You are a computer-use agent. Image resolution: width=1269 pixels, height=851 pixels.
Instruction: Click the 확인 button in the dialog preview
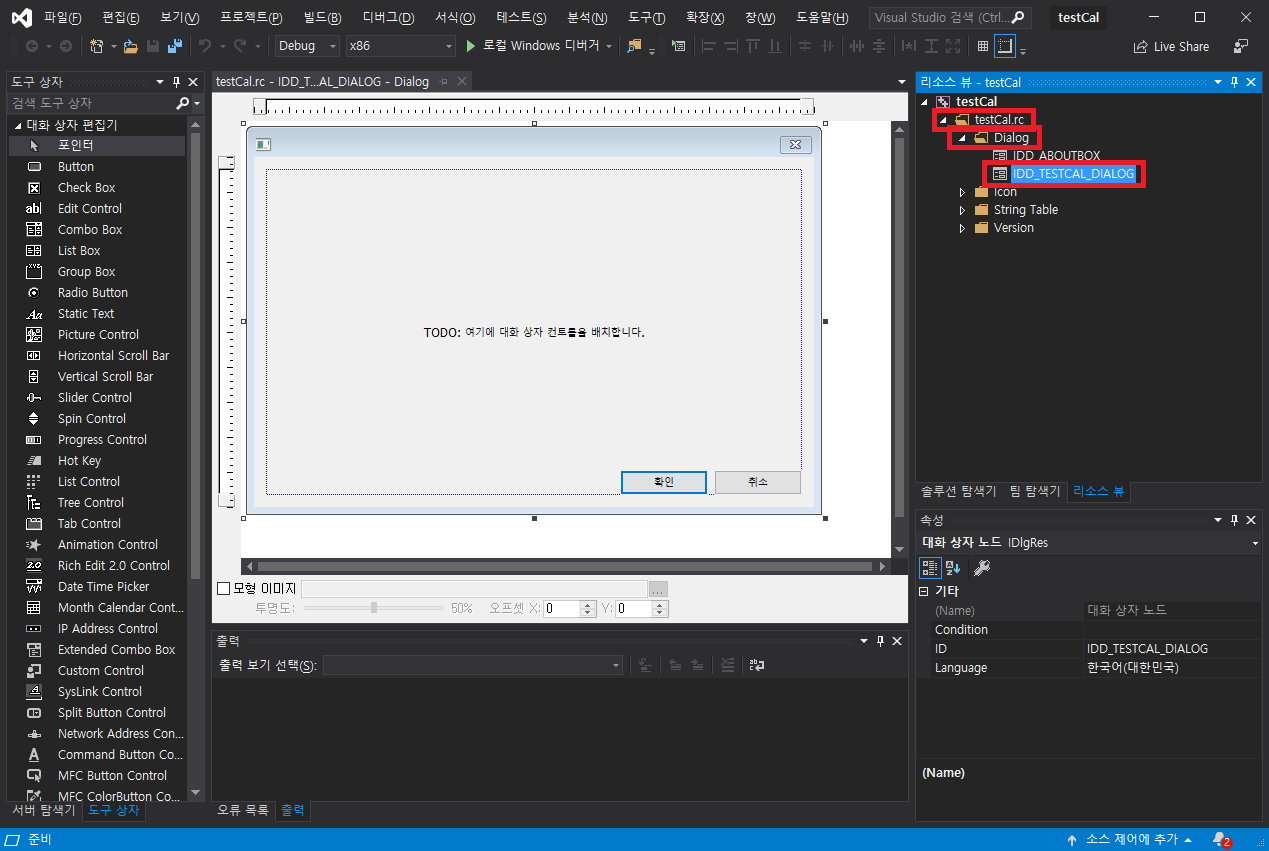coord(663,481)
